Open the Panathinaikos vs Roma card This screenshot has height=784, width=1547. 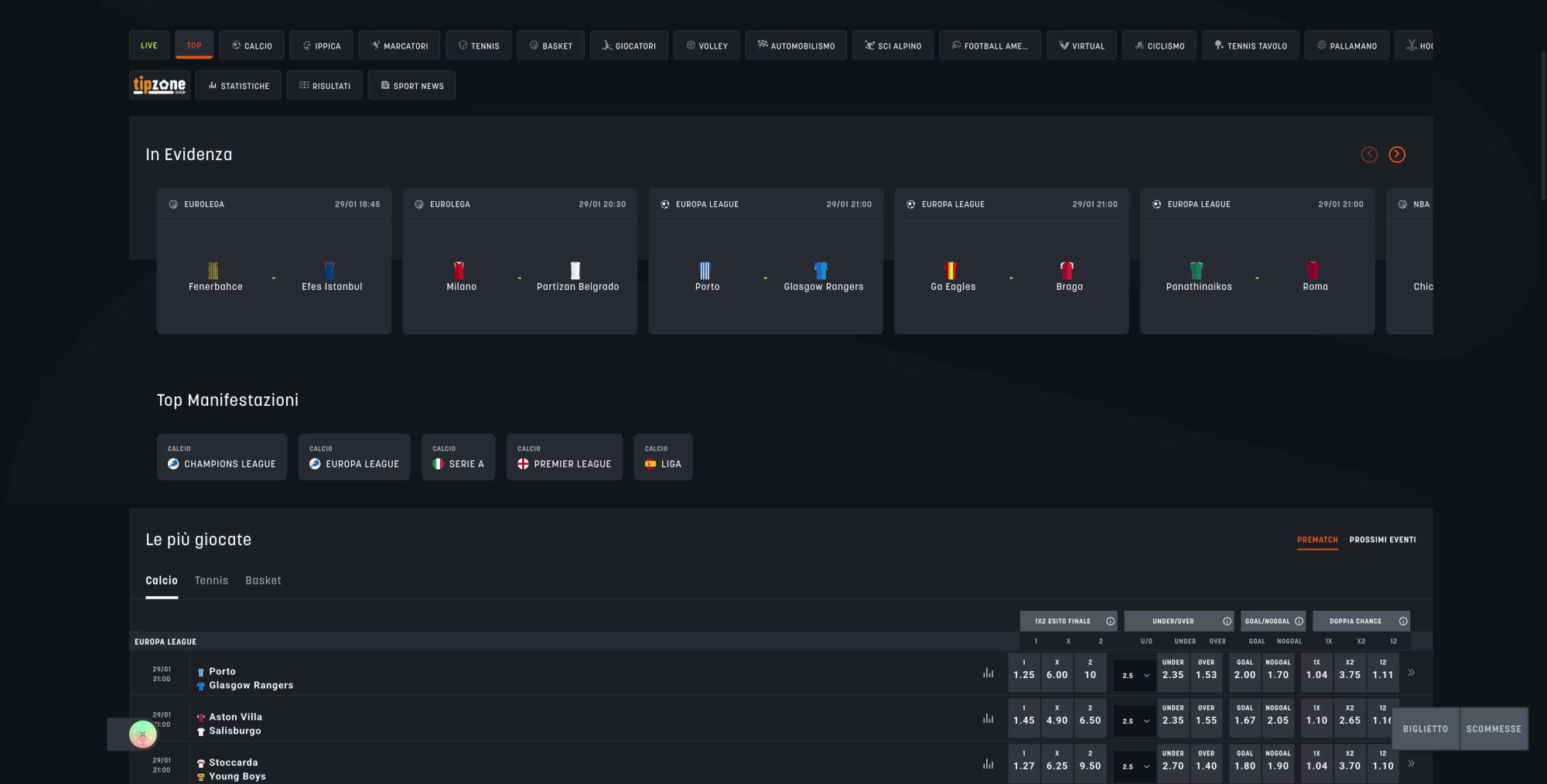click(x=1258, y=261)
